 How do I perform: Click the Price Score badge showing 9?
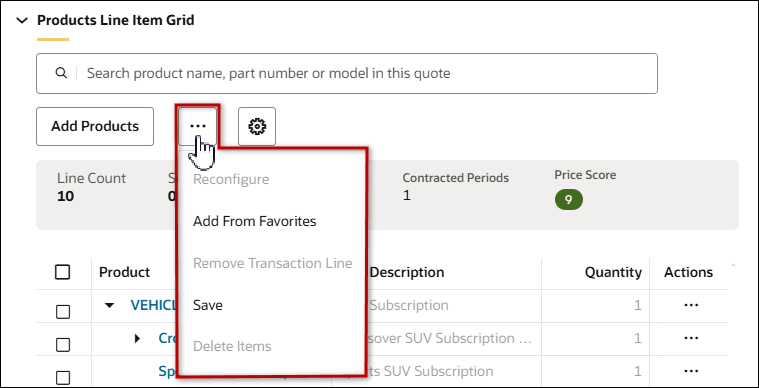point(569,199)
